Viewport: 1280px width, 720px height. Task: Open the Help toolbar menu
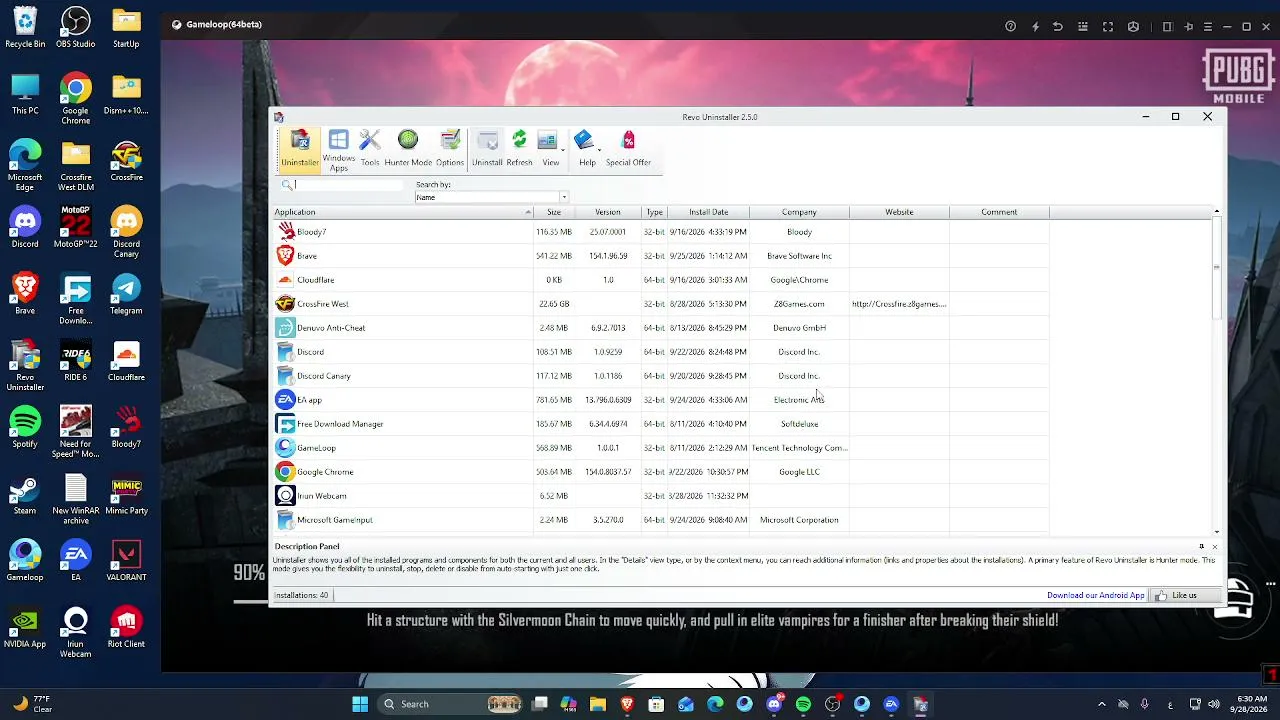point(587,149)
